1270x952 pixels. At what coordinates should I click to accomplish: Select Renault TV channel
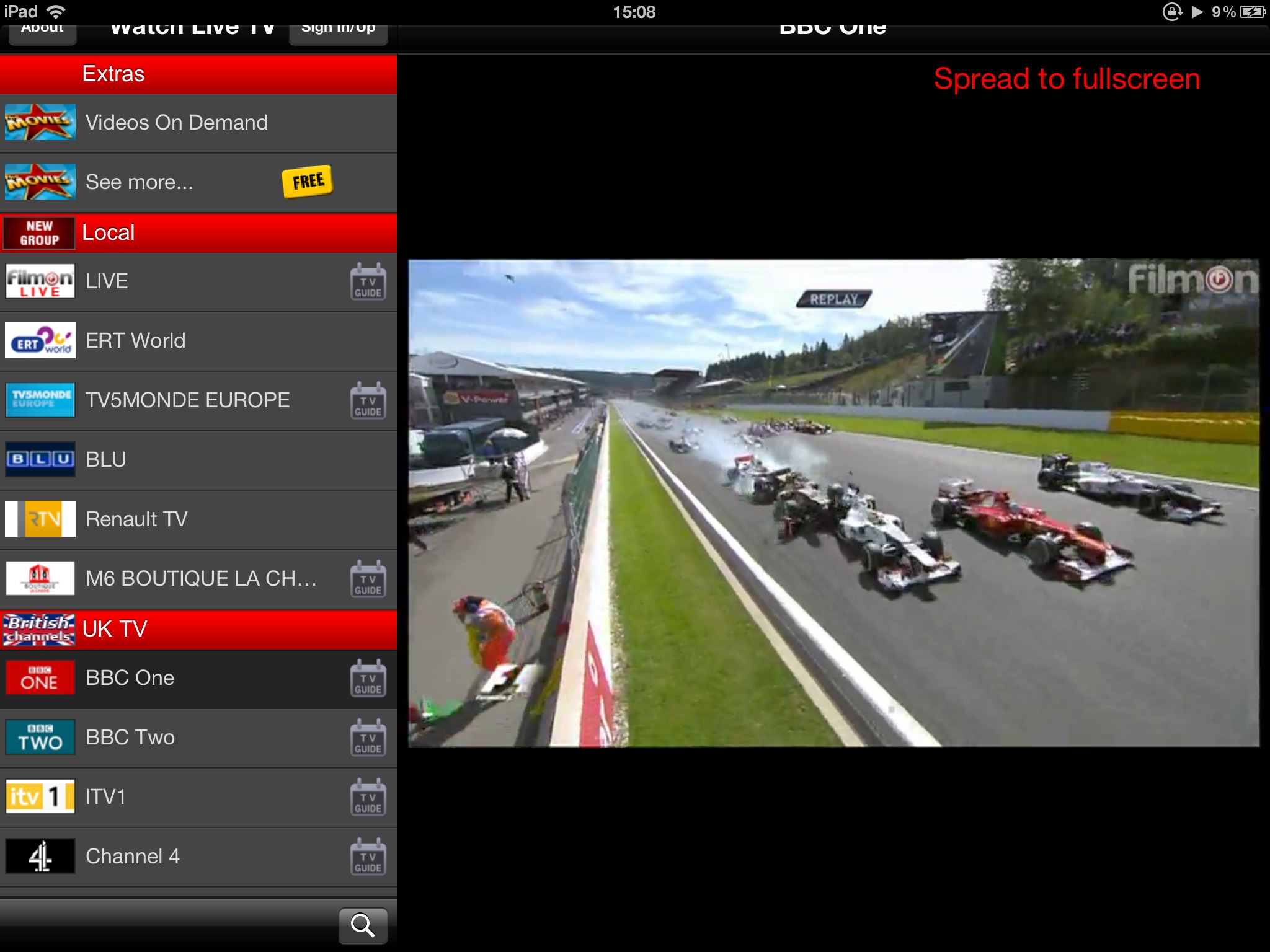(x=198, y=520)
